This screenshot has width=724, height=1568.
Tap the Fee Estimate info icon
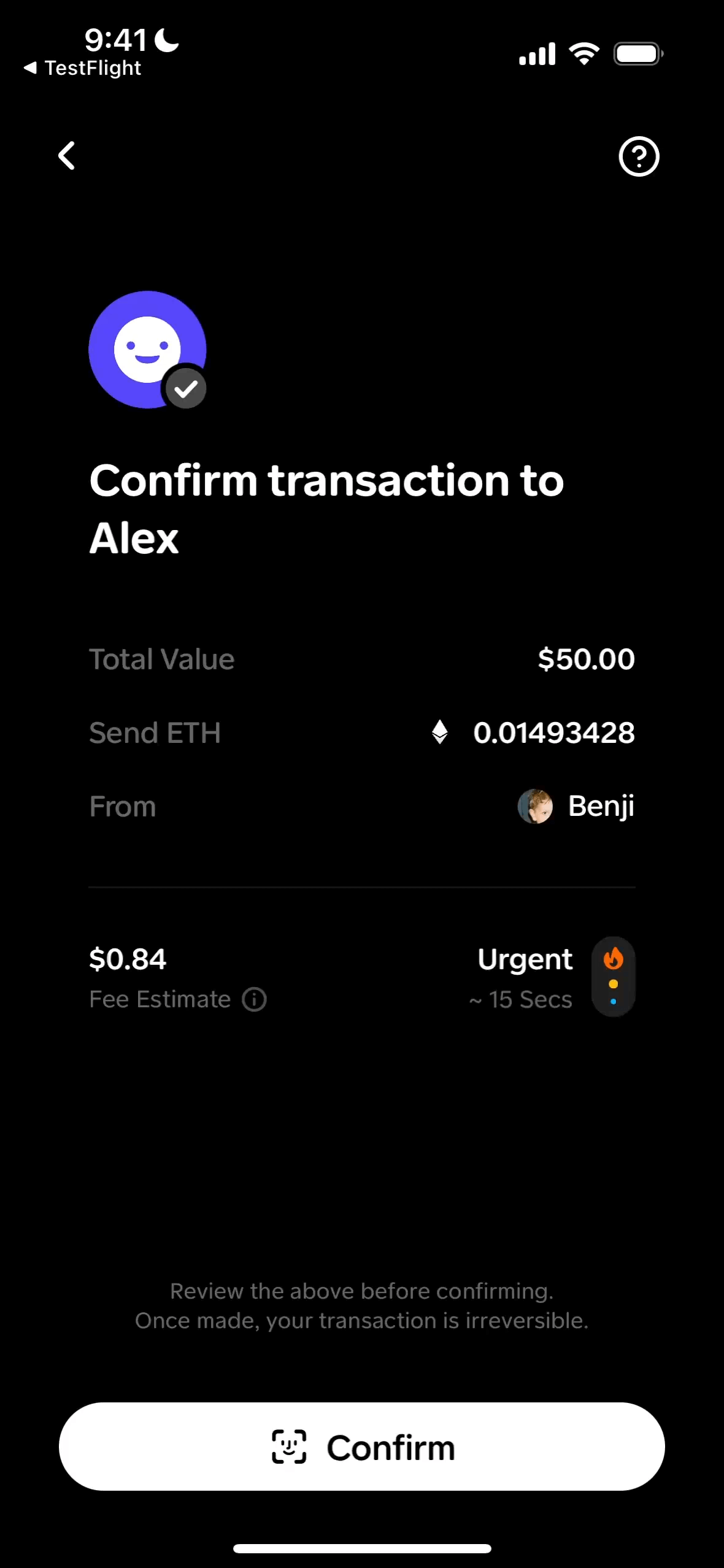coord(254,999)
